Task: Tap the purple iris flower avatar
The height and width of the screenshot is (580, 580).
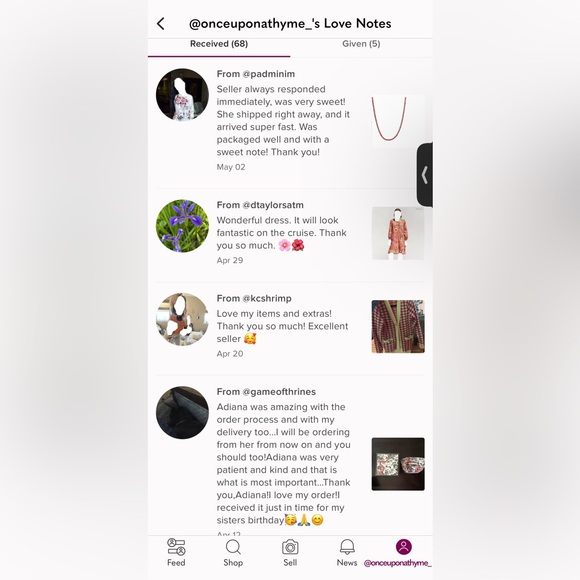Action: 182,226
